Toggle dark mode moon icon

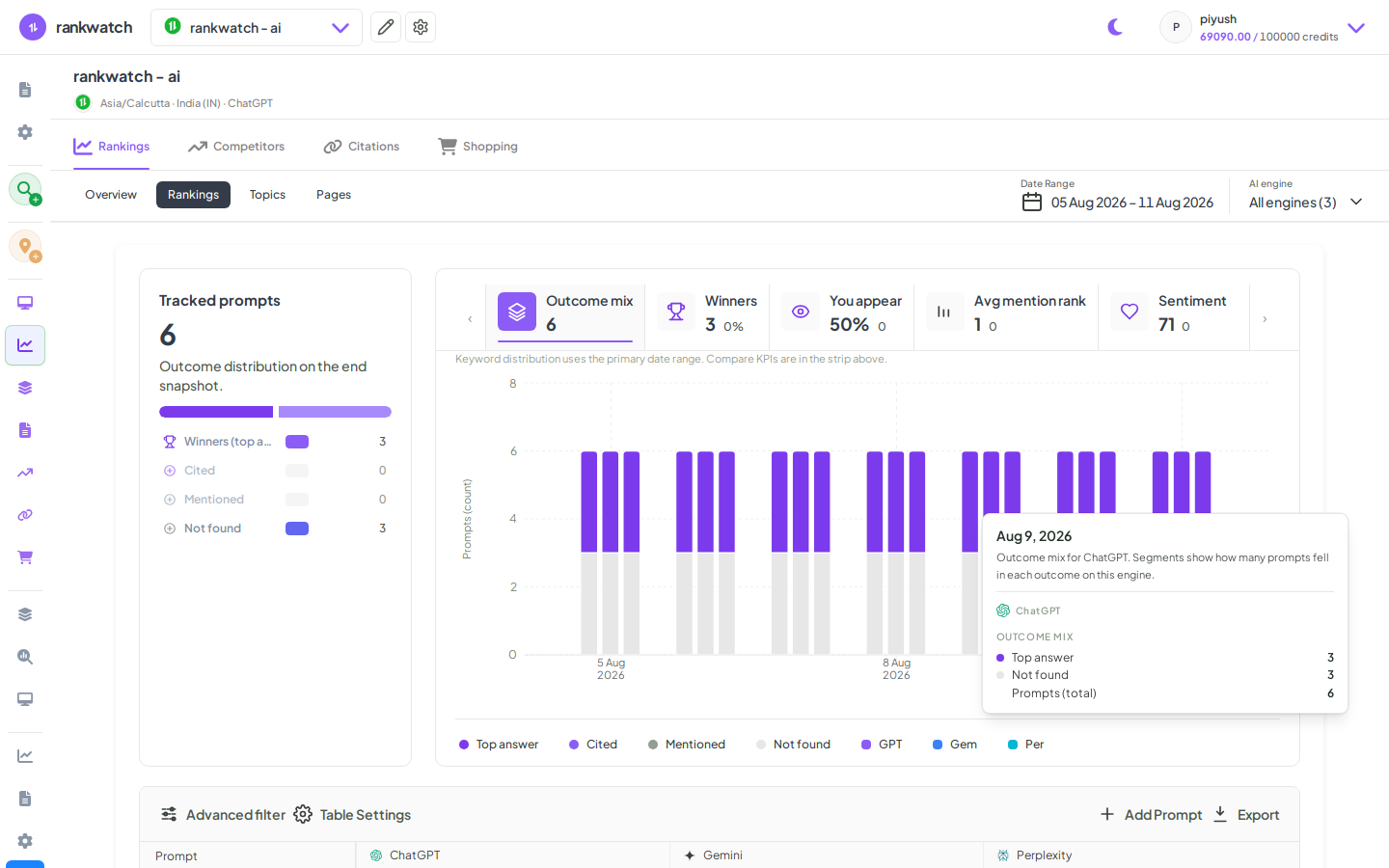pos(1115,27)
